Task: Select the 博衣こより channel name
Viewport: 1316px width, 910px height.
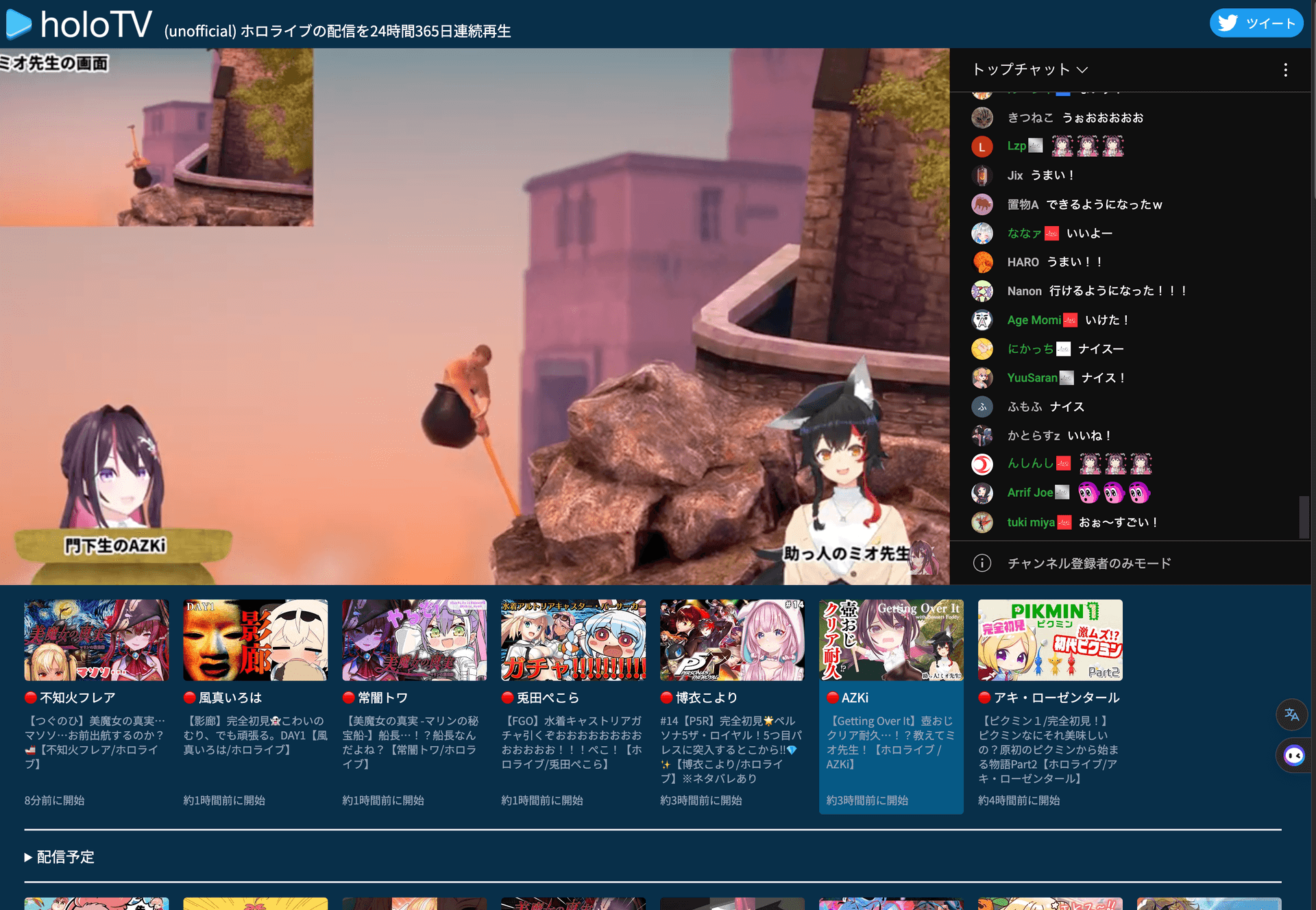Action: [707, 698]
